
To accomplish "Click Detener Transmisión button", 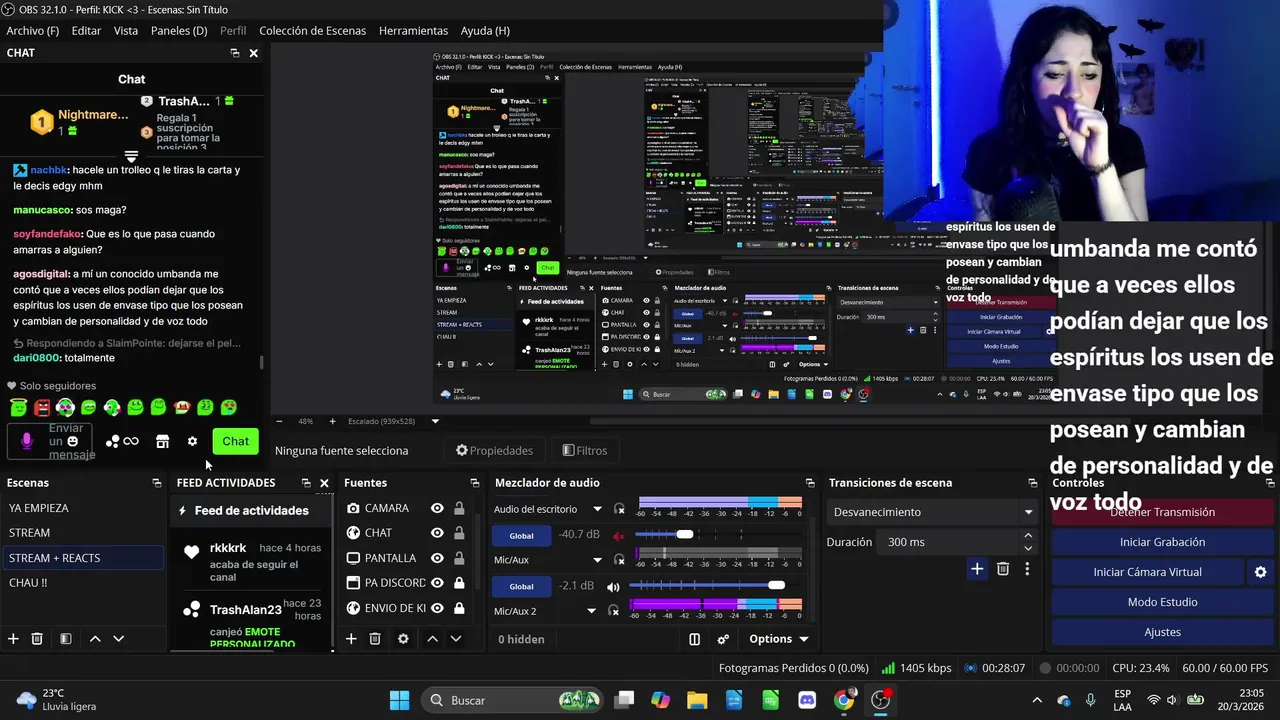I will click(x=1162, y=512).
